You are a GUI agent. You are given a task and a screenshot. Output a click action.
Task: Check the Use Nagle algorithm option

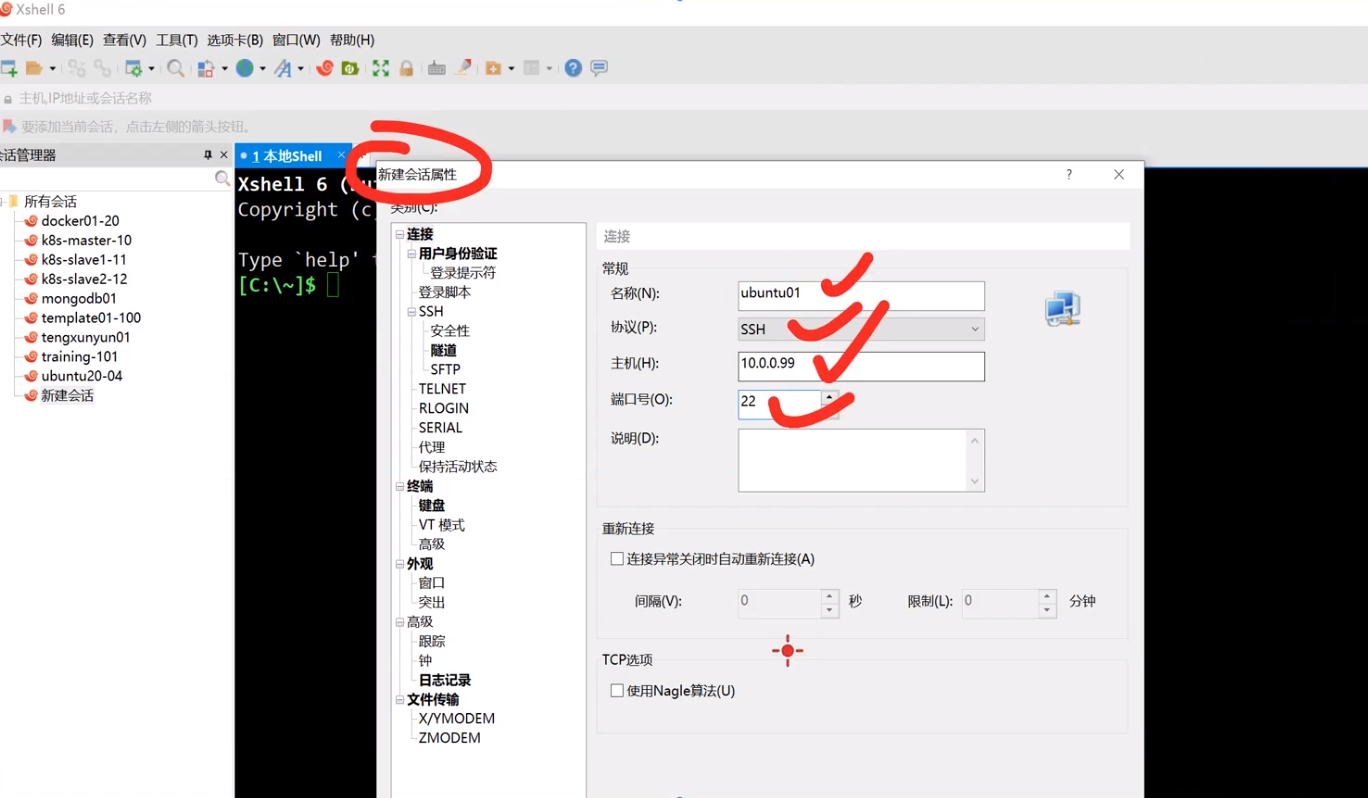(x=617, y=691)
